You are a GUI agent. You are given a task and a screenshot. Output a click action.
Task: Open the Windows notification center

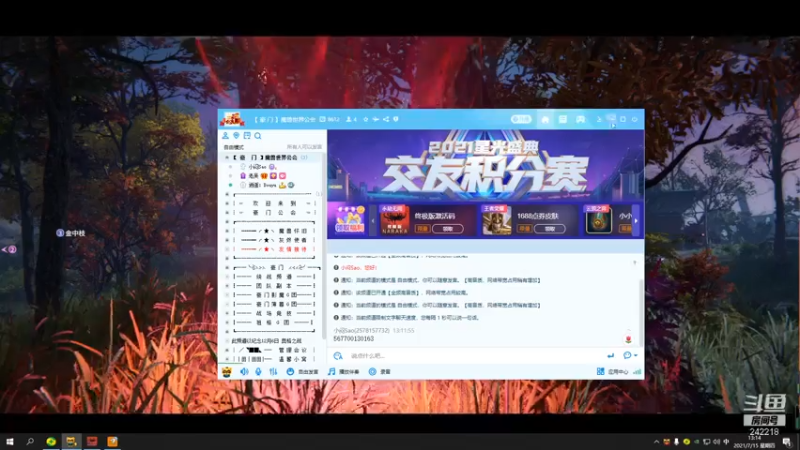click(x=787, y=442)
